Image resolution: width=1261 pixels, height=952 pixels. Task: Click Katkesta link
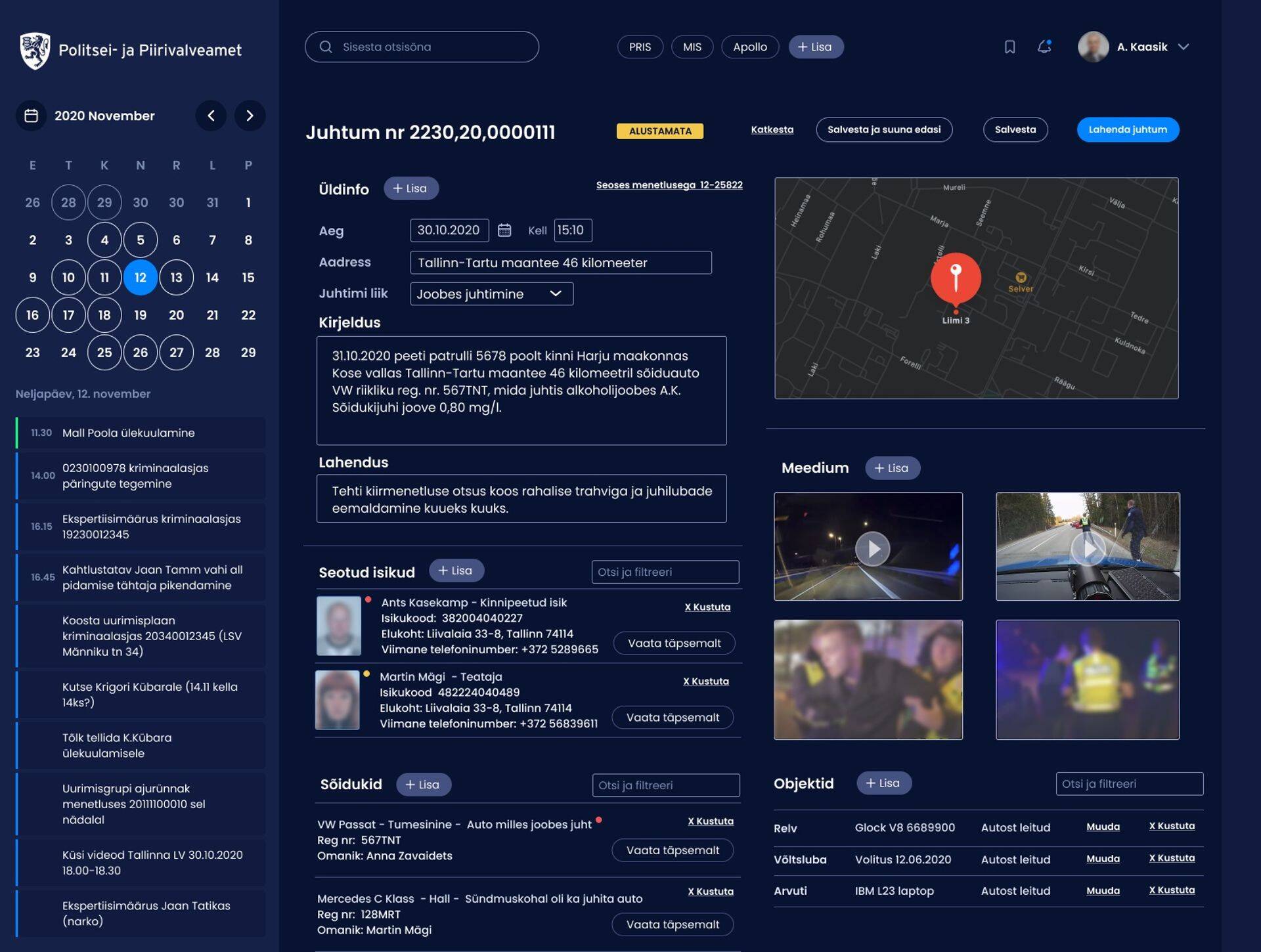tap(772, 129)
